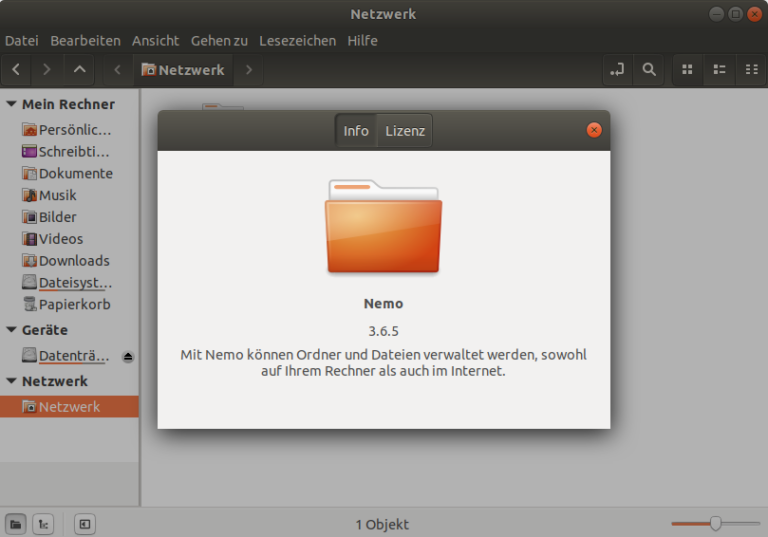Viewport: 768px width, 537px height.
Task: Close the Netzwerk window
Action: [x=754, y=14]
